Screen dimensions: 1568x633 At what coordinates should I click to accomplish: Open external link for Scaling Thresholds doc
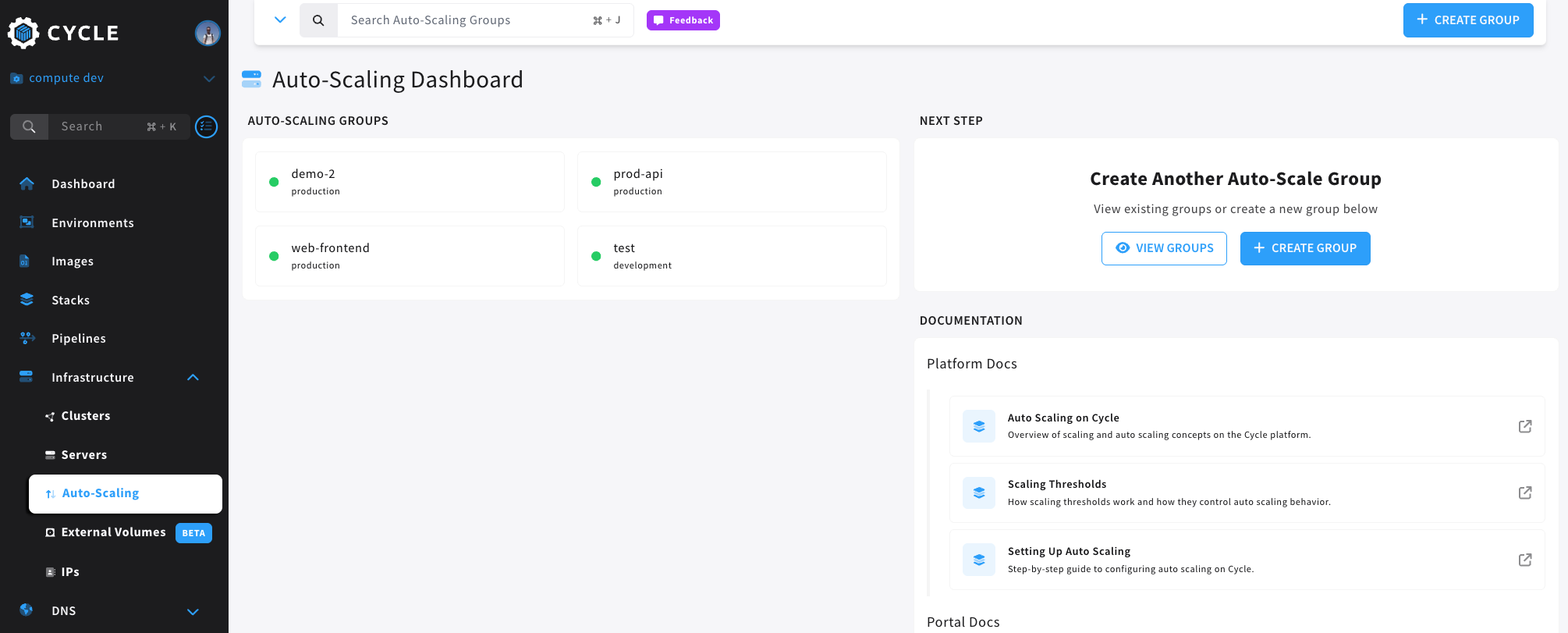pos(1524,493)
